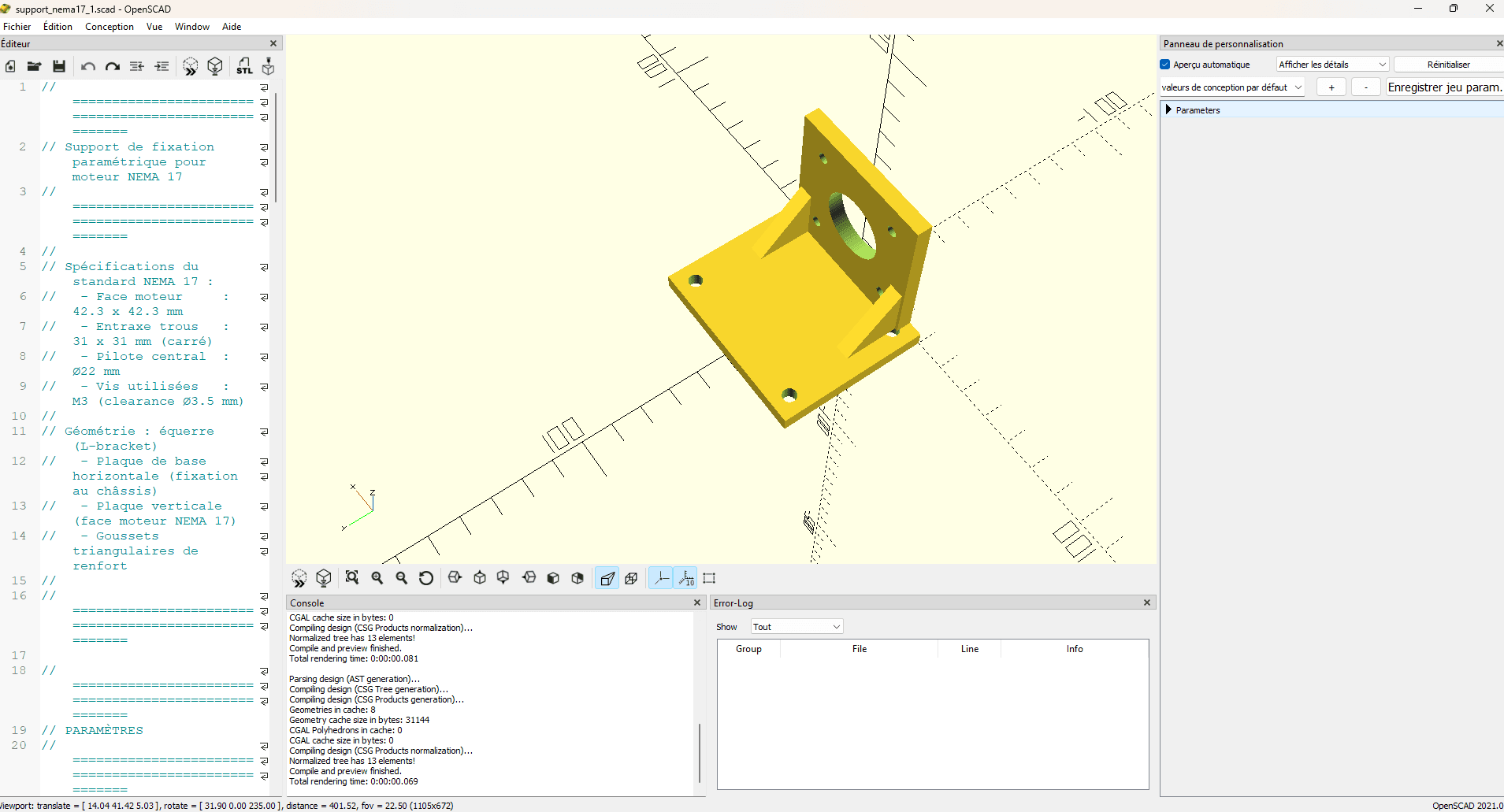The width and height of the screenshot is (1504, 812).
Task: Click the Group column header in Error-Log
Action: click(748, 649)
